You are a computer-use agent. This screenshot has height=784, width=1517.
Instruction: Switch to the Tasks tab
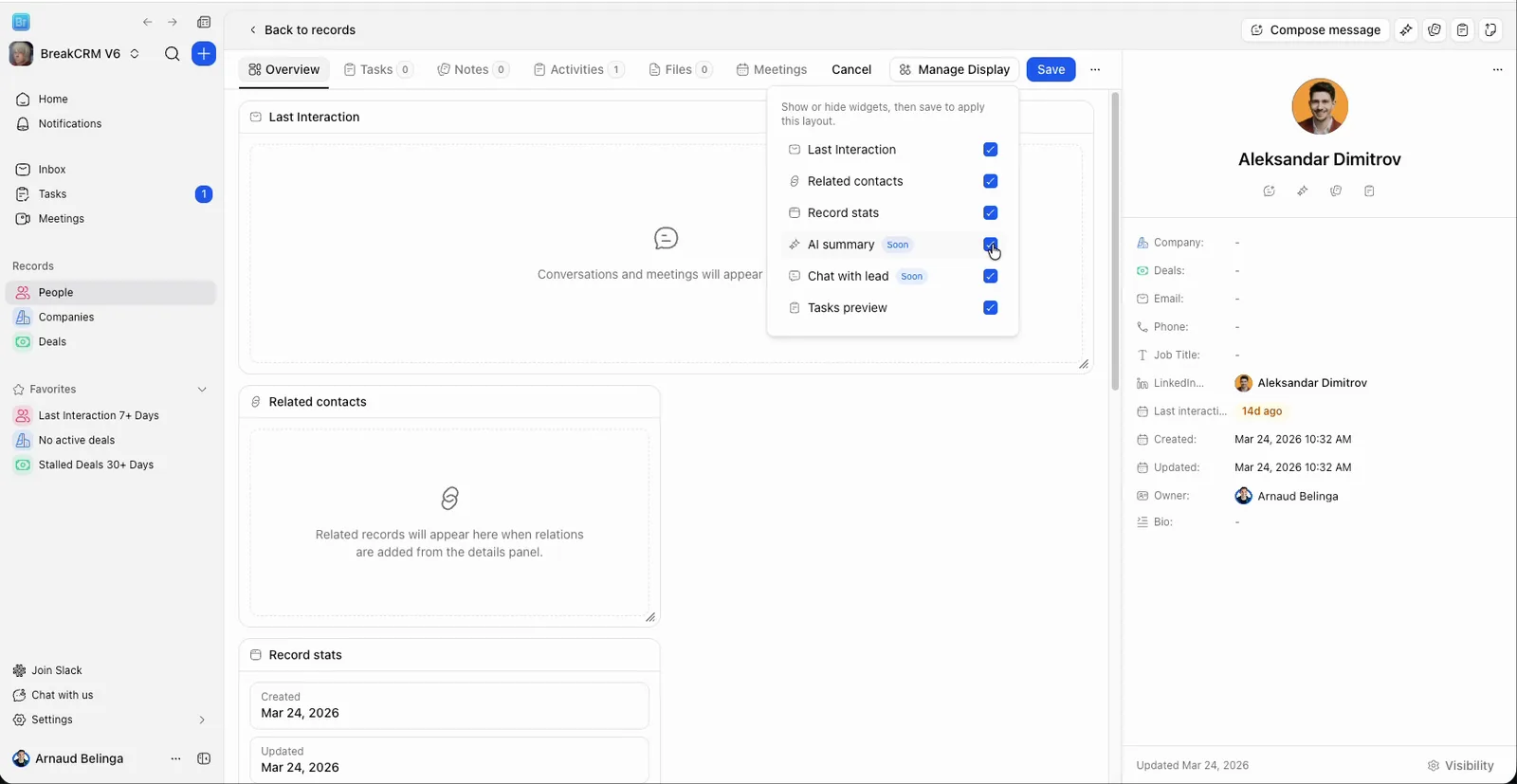click(x=377, y=69)
